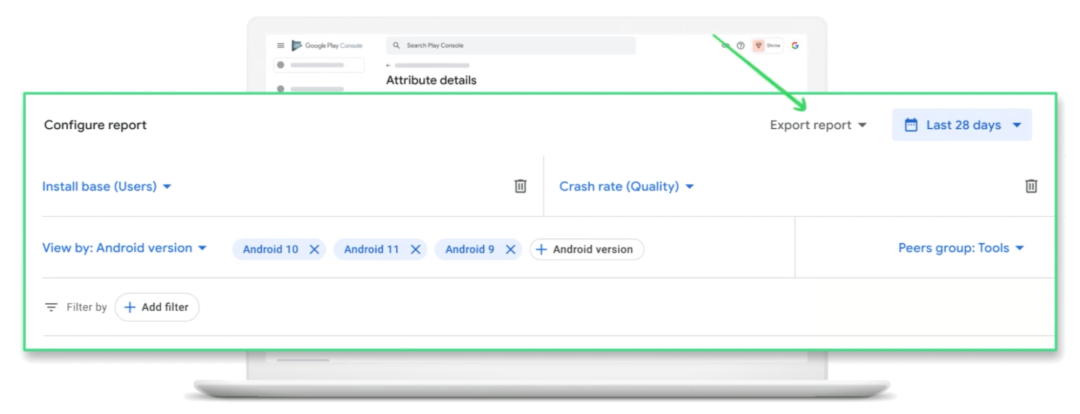Delete the Install base (Users) metric

coord(521,186)
